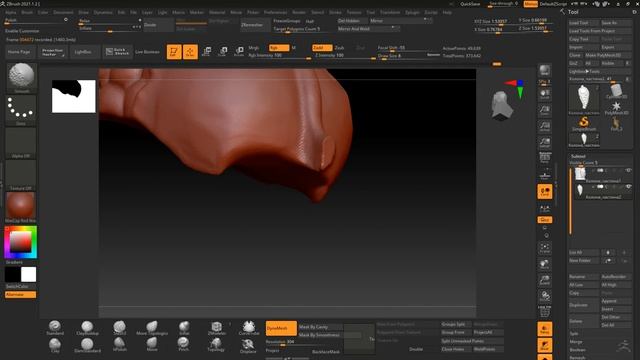
Task: Select the Clay brush icon
Action: coord(55,345)
